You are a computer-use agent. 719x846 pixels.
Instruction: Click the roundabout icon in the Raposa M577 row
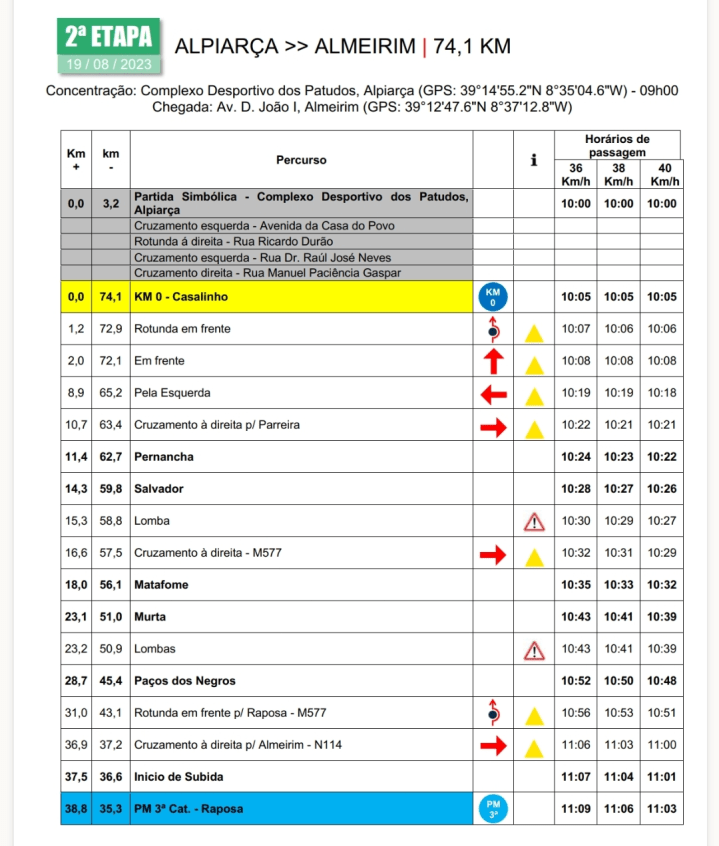pos(492,712)
